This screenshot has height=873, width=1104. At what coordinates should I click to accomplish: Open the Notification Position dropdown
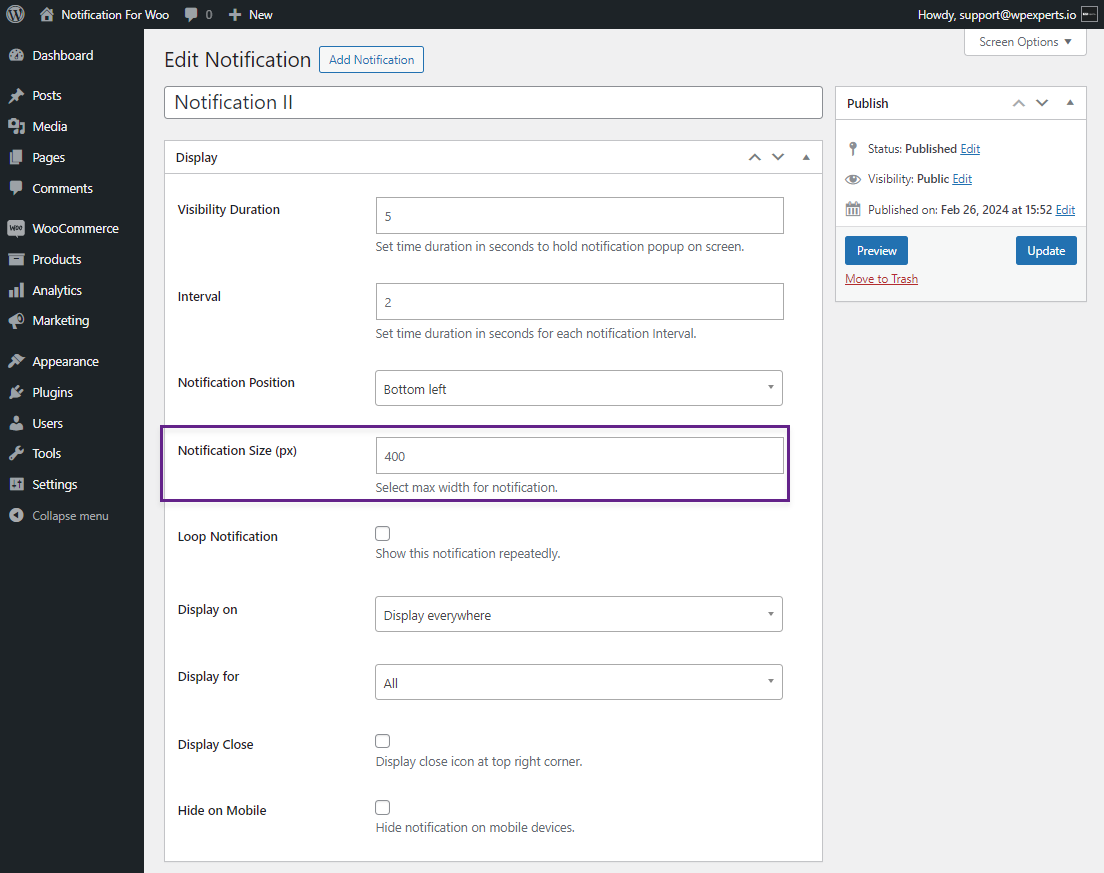tap(579, 388)
